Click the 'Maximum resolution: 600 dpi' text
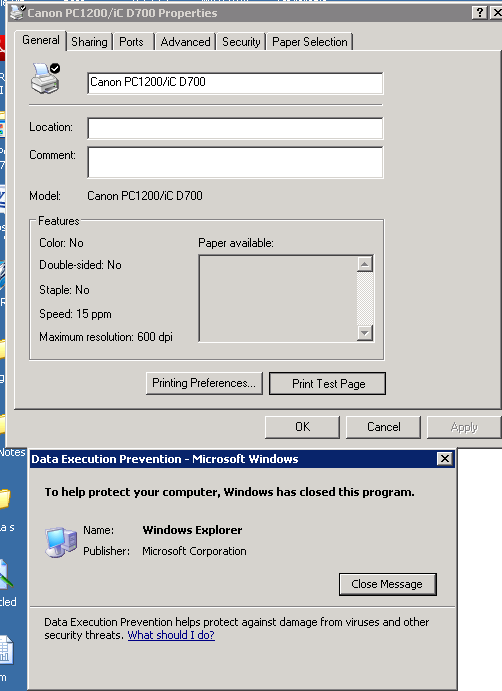The height and width of the screenshot is (691, 502). tap(106, 337)
